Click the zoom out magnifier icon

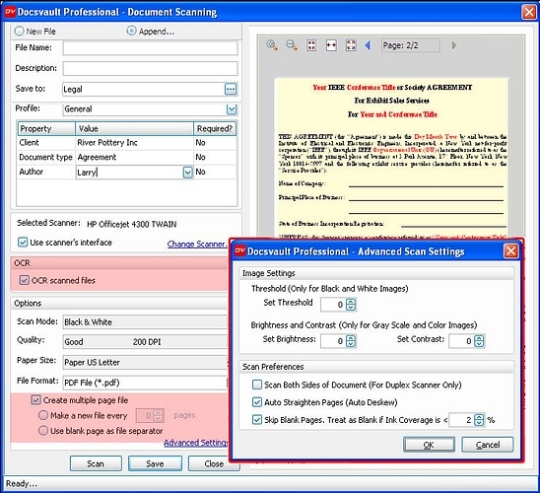(291, 45)
